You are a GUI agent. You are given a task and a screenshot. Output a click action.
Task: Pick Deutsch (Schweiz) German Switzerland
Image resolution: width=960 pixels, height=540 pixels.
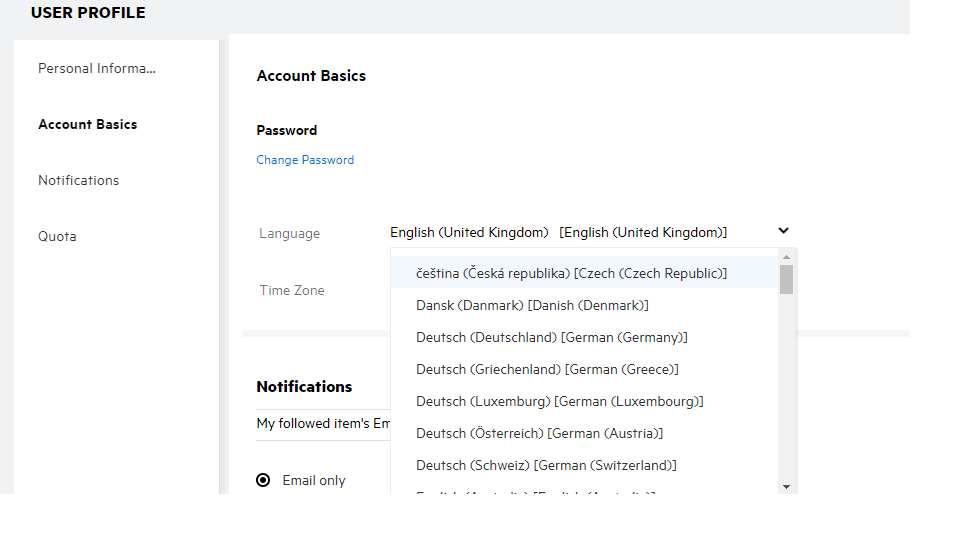click(546, 465)
